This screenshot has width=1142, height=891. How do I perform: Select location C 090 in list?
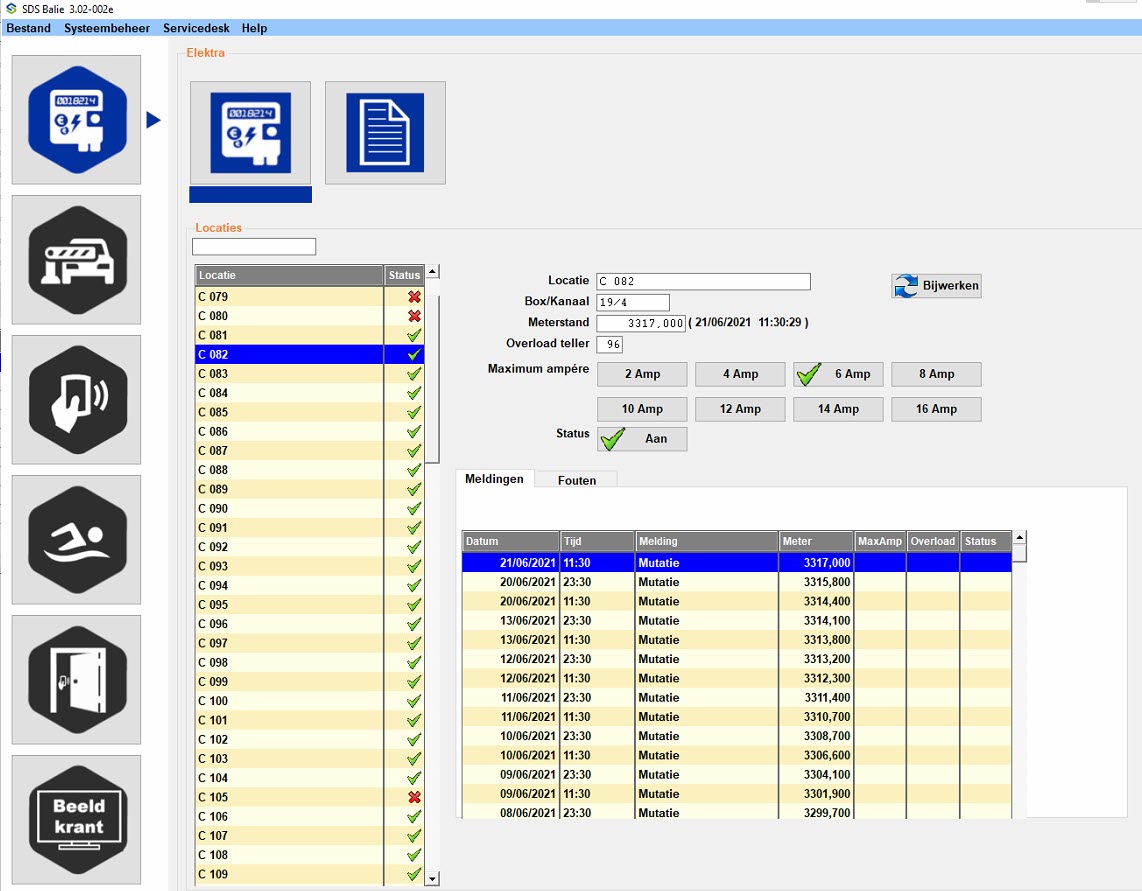[x=310, y=509]
